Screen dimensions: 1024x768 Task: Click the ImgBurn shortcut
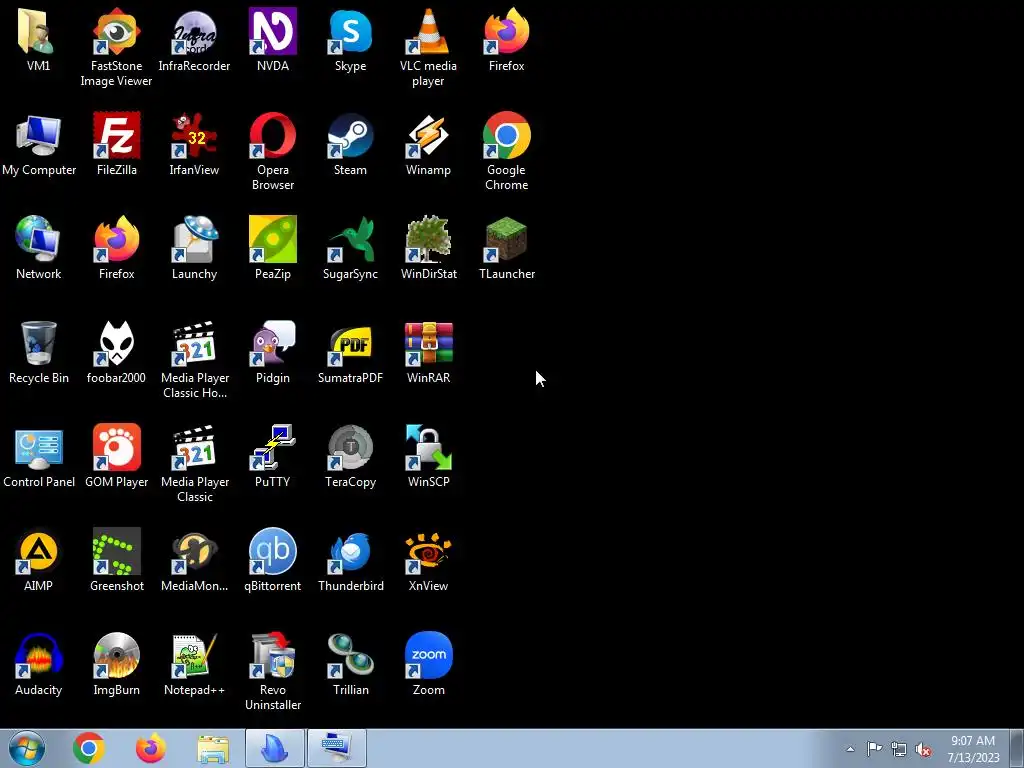116,655
